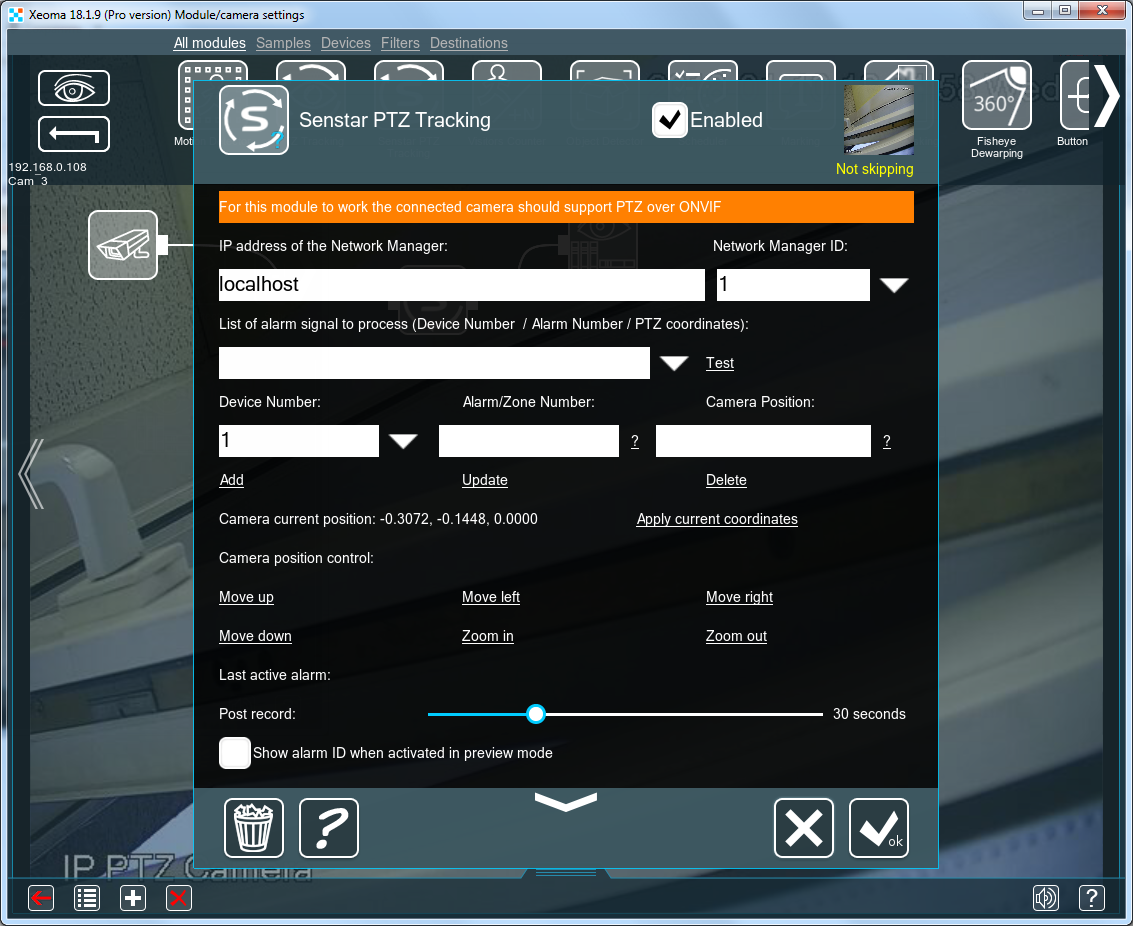Viewport: 1133px width, 926px height.
Task: Open the main menu list icon
Action: [87, 899]
